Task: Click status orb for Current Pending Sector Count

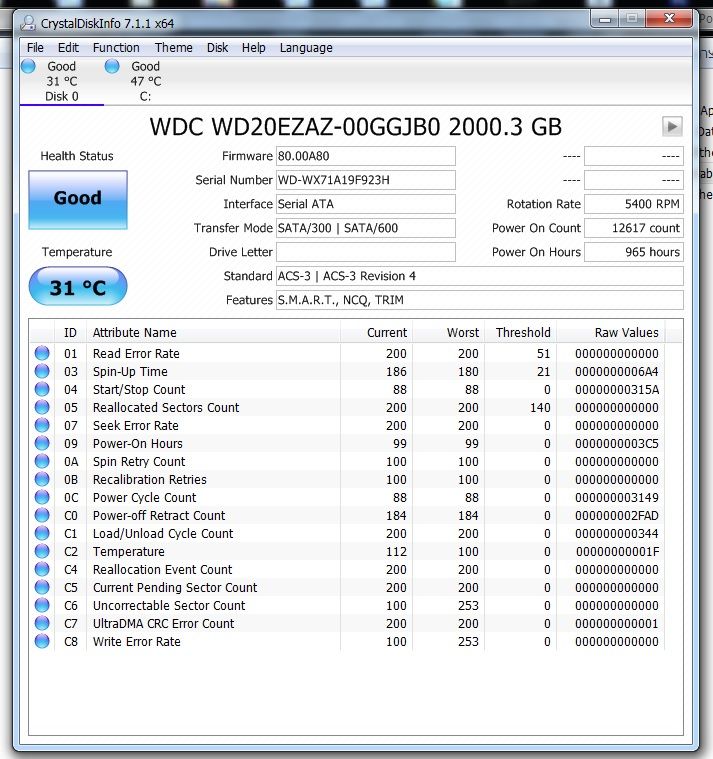Action: (x=42, y=587)
